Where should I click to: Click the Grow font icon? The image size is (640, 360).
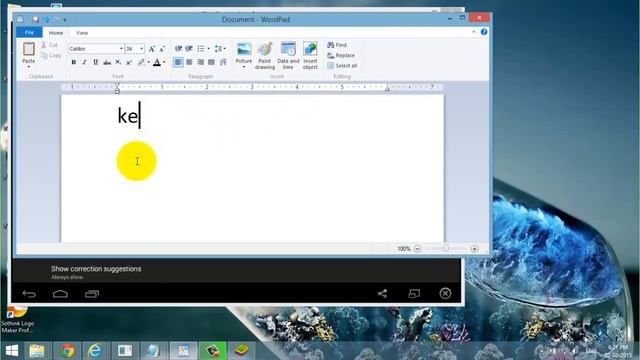pos(152,49)
